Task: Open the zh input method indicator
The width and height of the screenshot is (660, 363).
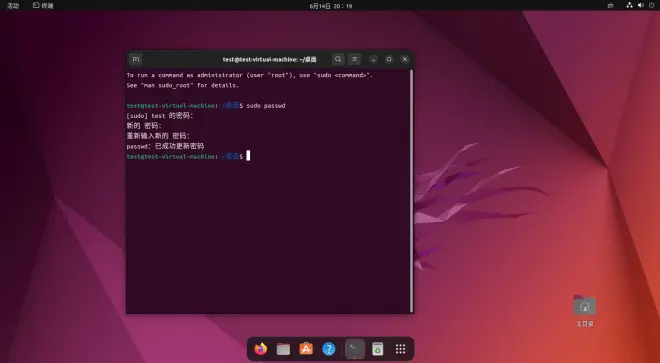Action: tap(610, 5)
